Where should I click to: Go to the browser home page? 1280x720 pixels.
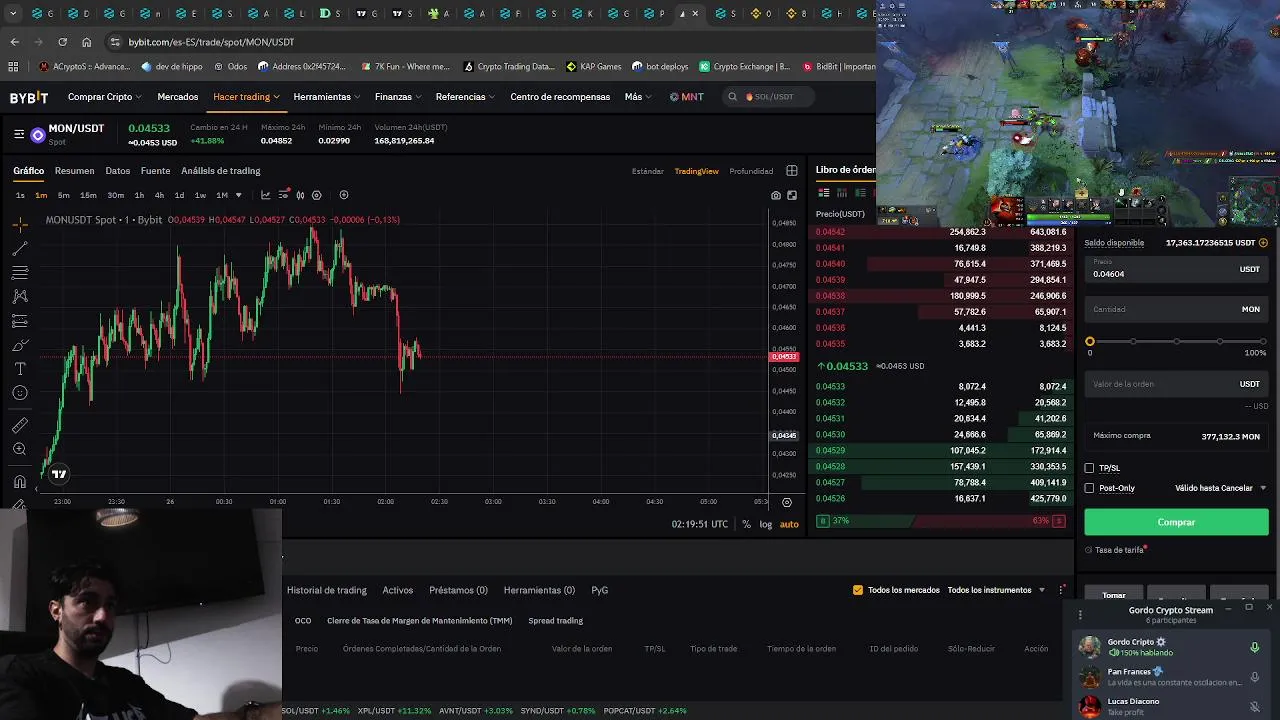click(x=87, y=42)
